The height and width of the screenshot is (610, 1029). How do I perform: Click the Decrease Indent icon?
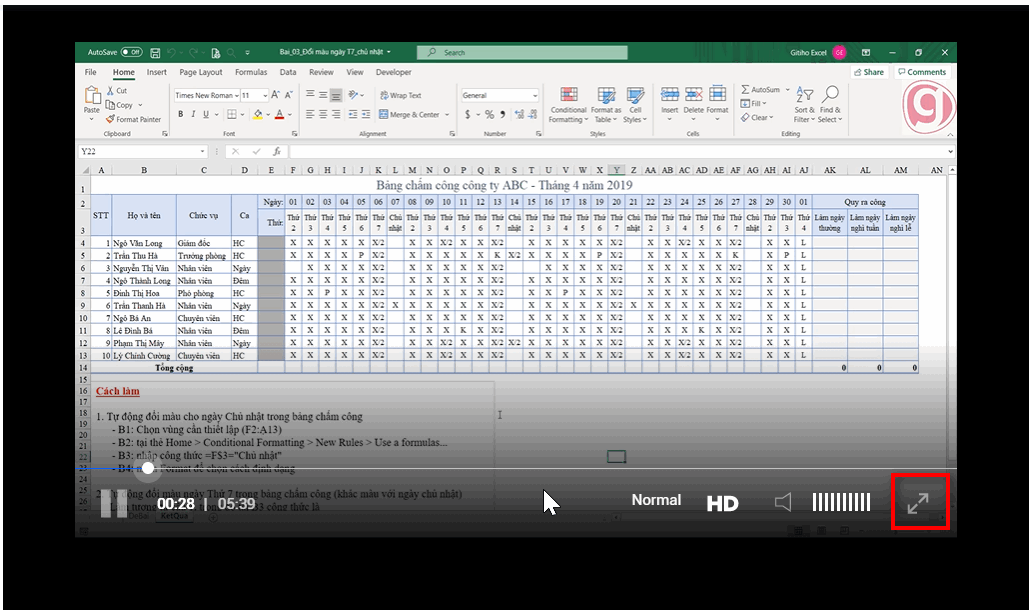[x=353, y=114]
